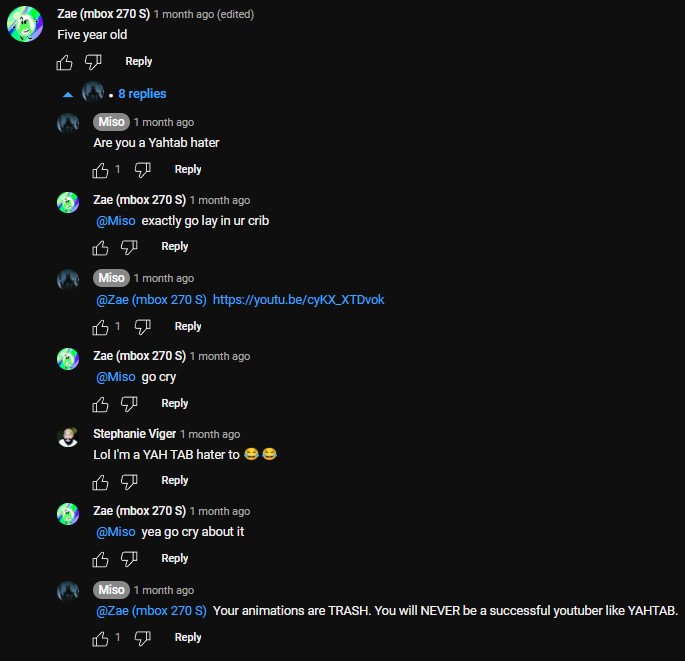
Task: Click the @Miso mention in 'go cry' reply
Action: [x=116, y=377]
